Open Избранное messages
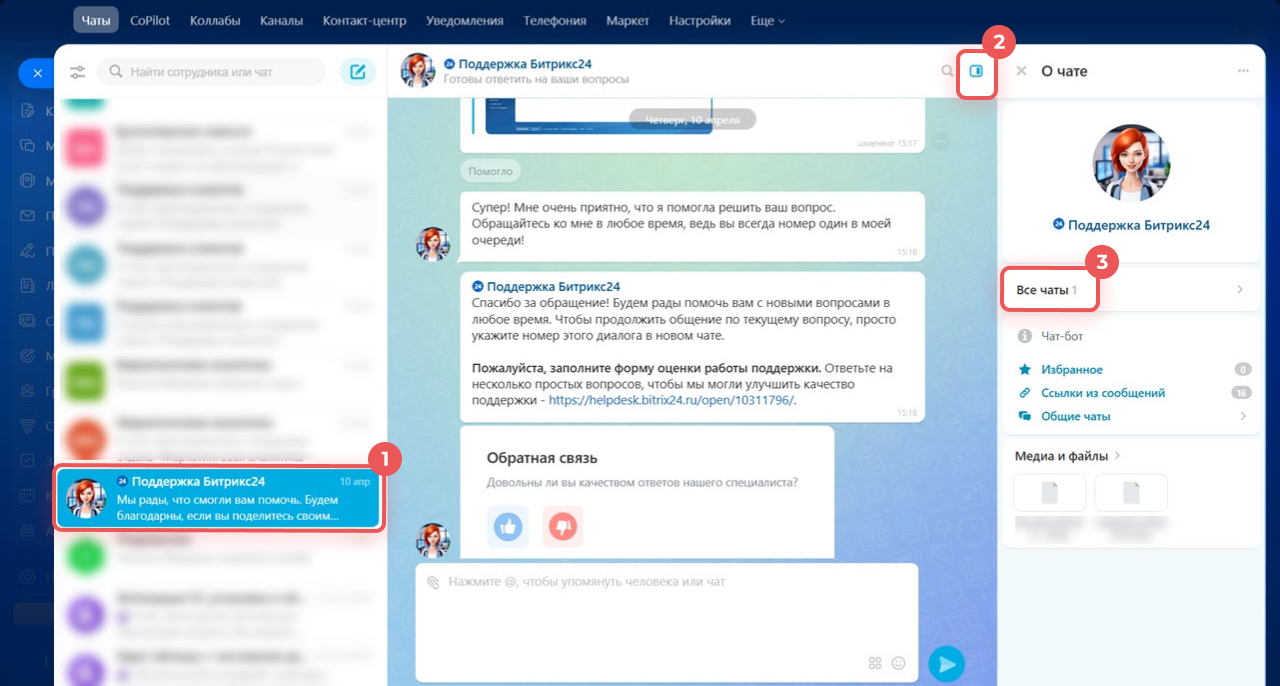The height and width of the screenshot is (686, 1280). 1072,370
